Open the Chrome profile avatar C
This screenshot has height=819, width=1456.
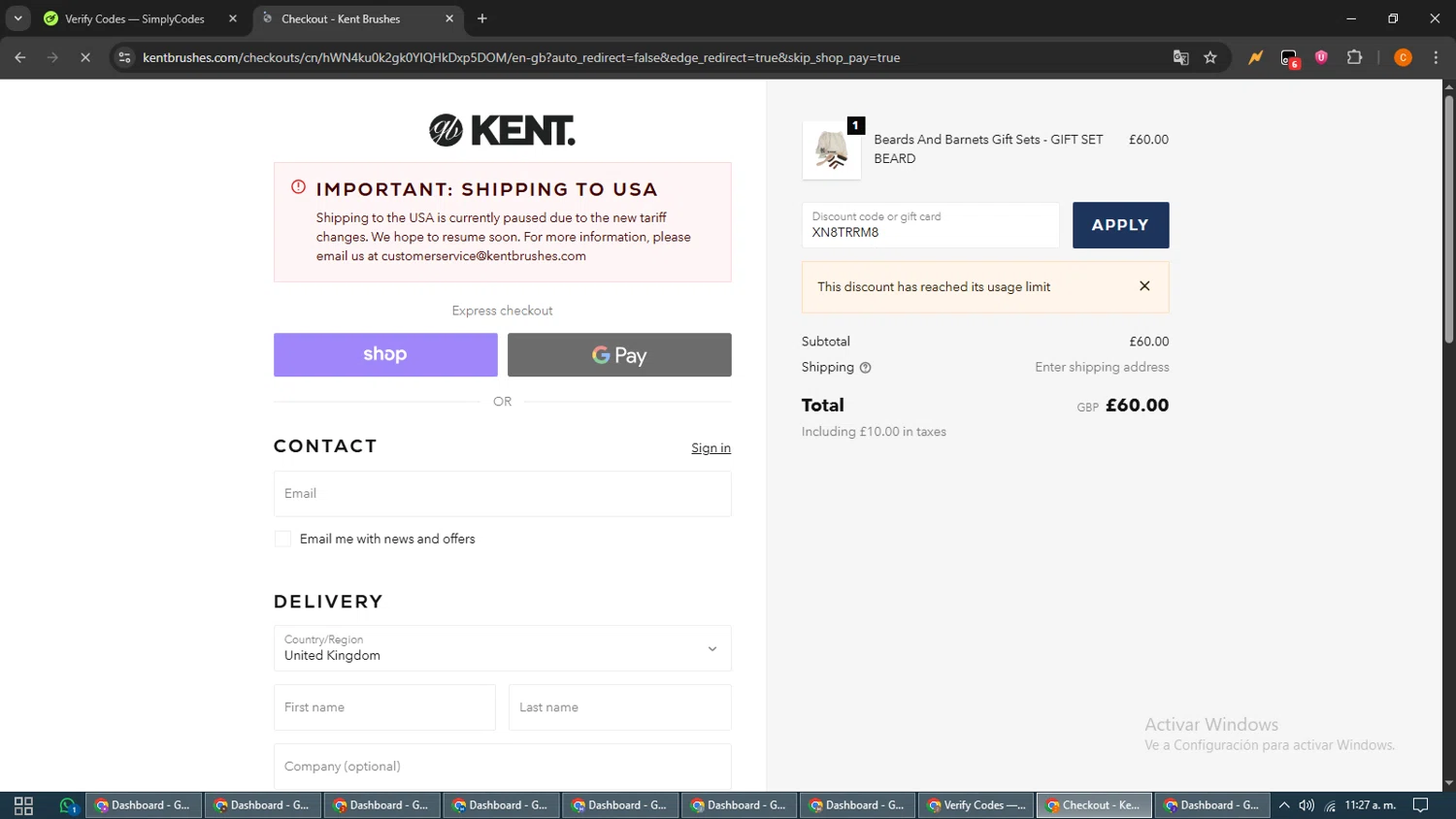pos(1403,57)
